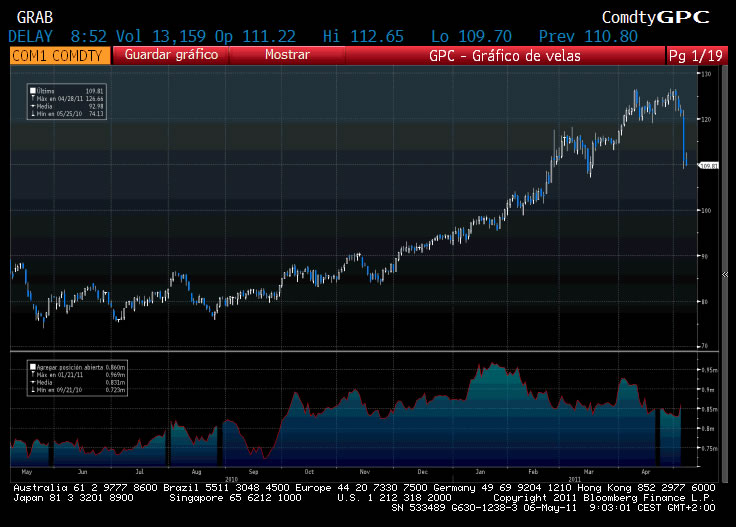Click the Hi 112.65 value
Viewport: 736px width, 527px height.
363,37
